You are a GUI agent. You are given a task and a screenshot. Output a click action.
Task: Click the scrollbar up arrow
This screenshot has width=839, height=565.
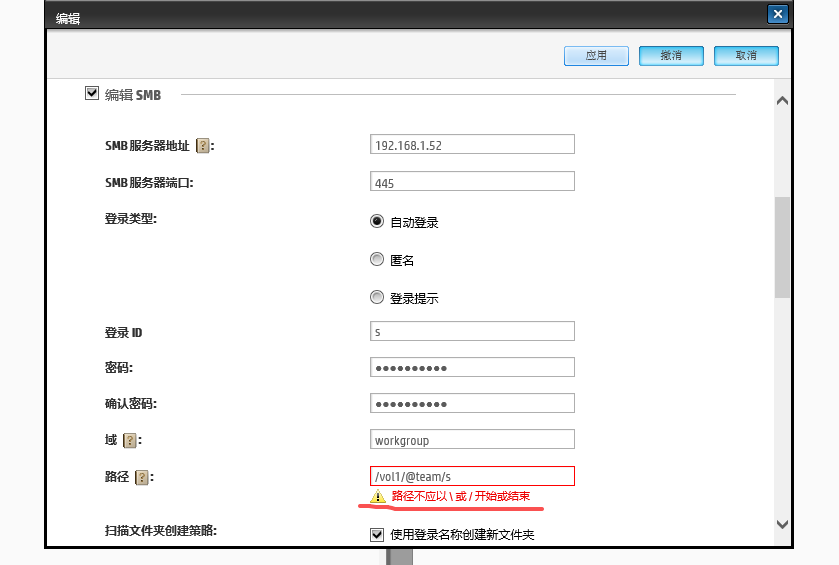[782, 101]
